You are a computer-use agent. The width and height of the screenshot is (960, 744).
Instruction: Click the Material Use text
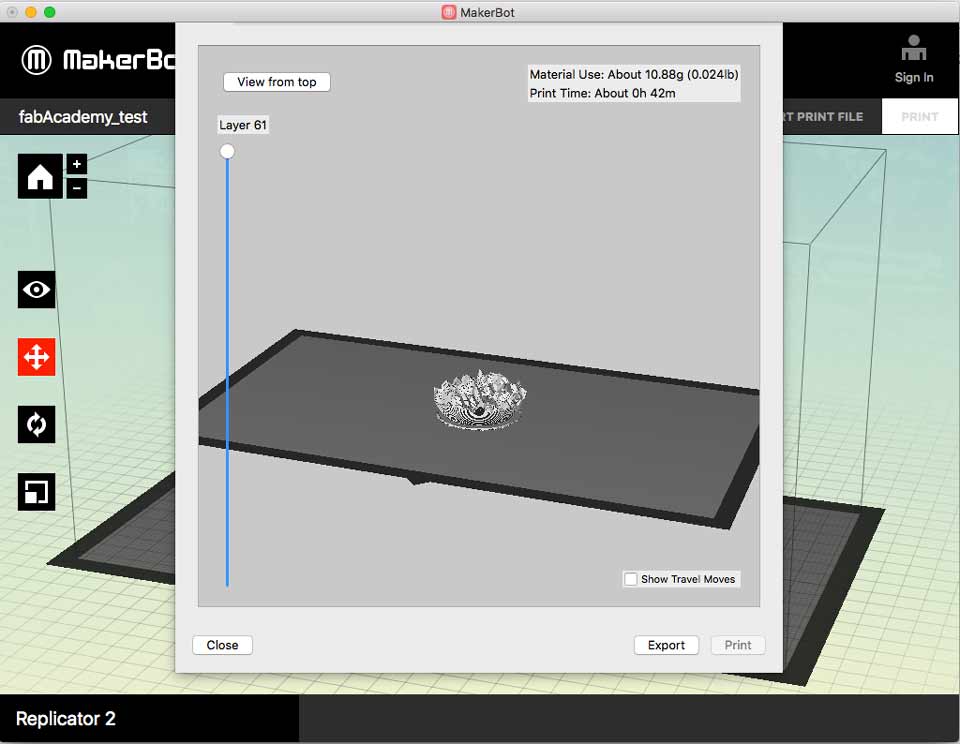click(634, 75)
